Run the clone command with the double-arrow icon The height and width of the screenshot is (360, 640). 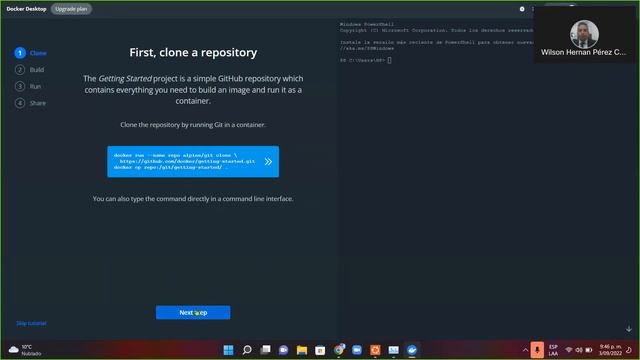(268, 162)
